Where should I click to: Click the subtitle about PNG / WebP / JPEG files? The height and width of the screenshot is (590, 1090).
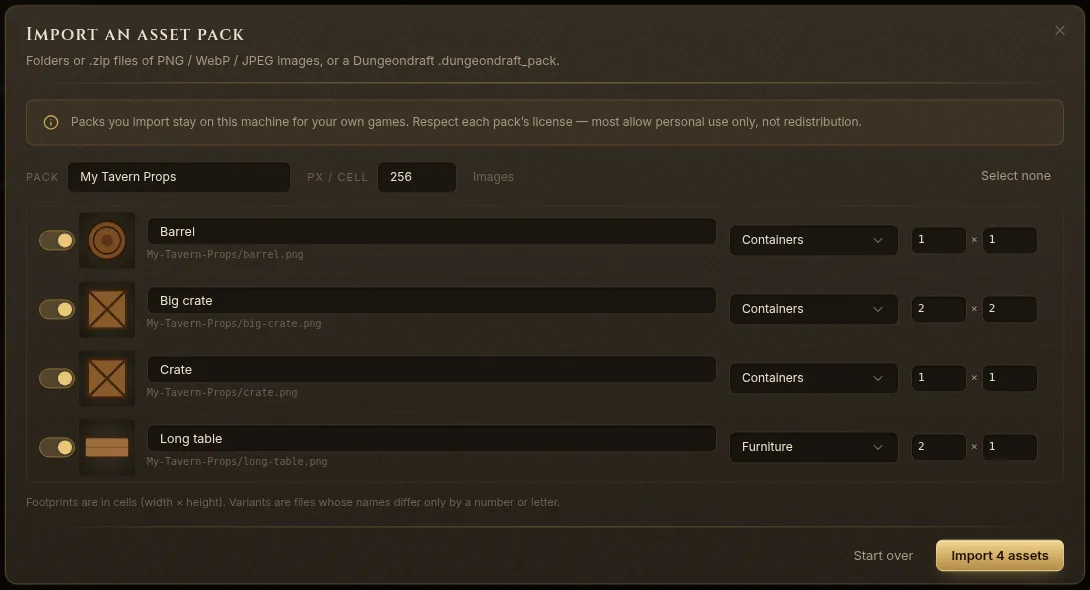pyautogui.click(x=293, y=60)
